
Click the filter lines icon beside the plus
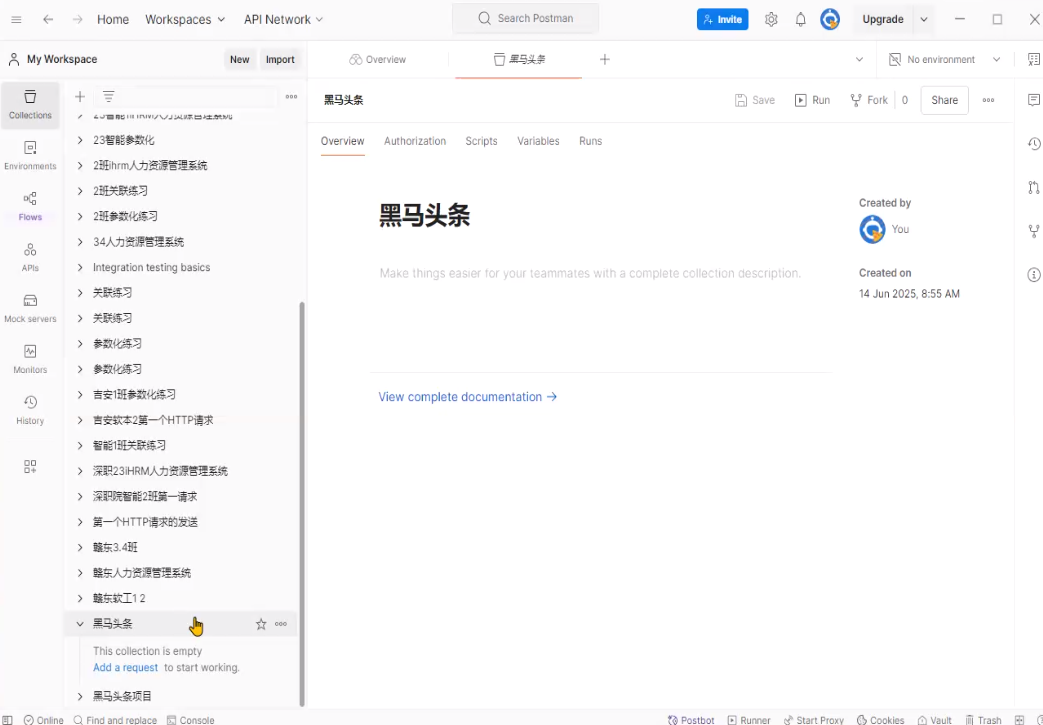coord(108,96)
